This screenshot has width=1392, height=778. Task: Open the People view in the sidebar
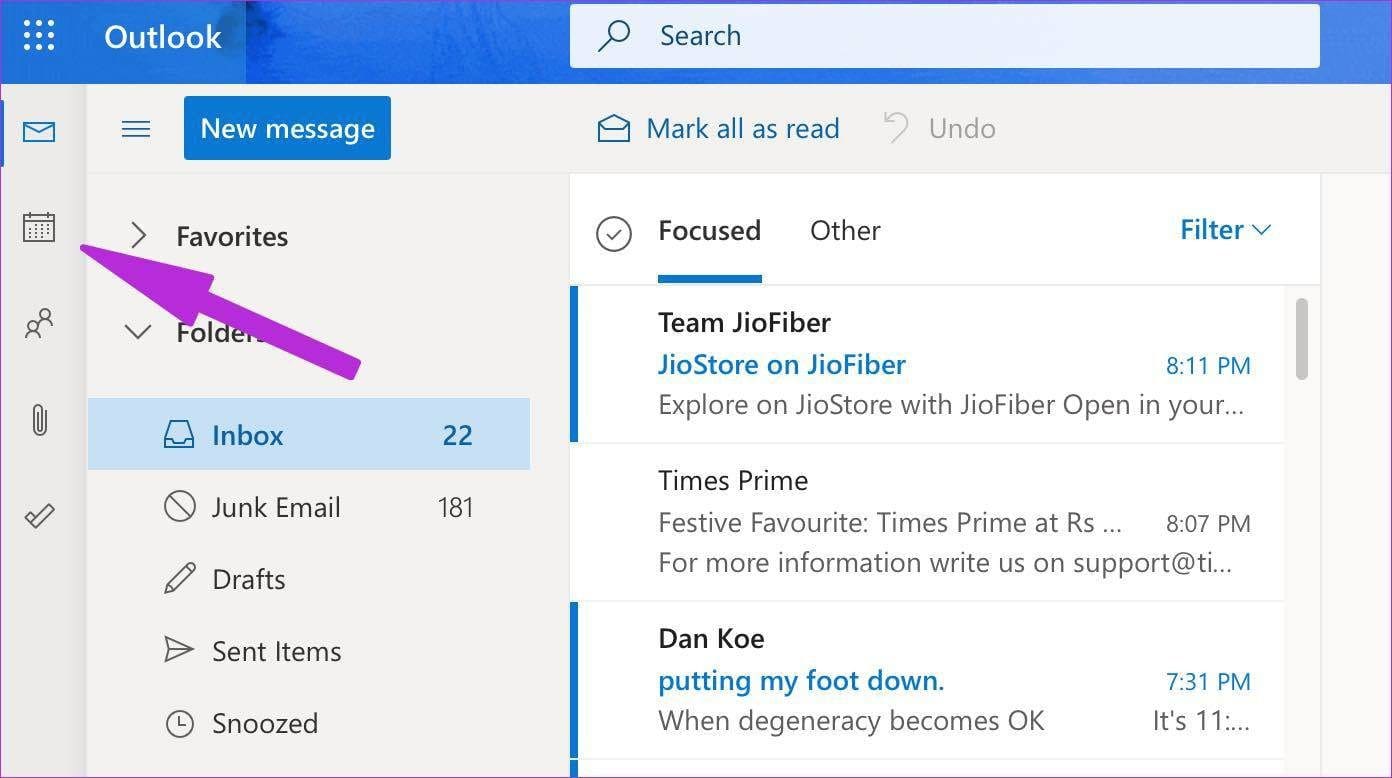[39, 324]
